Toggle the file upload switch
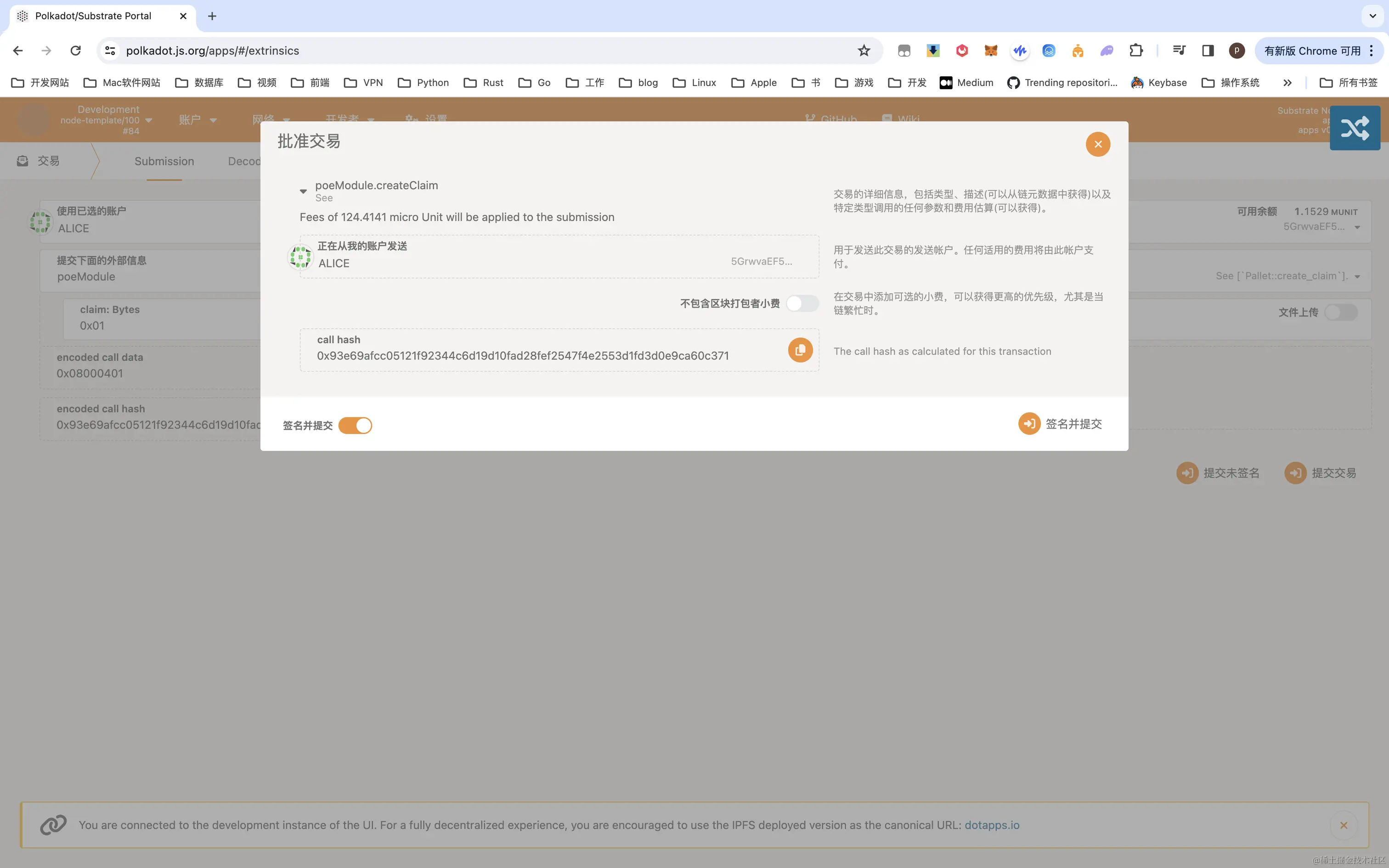1389x868 pixels. 1341,312
